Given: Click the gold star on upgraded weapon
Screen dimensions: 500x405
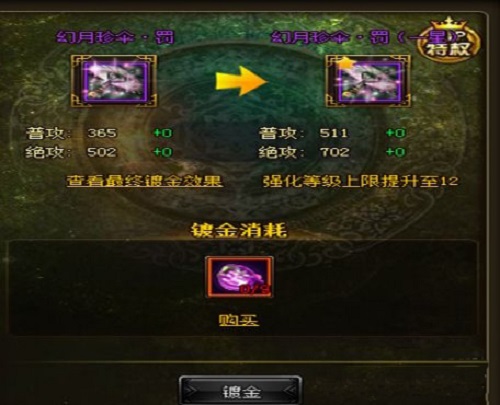Looking at the screenshot, I should [346, 63].
